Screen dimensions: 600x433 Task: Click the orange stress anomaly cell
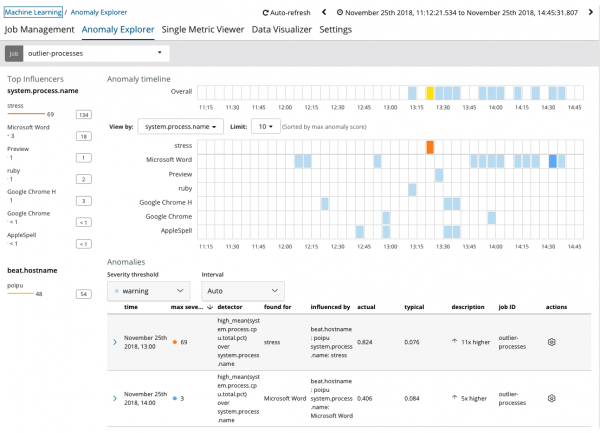click(430, 147)
